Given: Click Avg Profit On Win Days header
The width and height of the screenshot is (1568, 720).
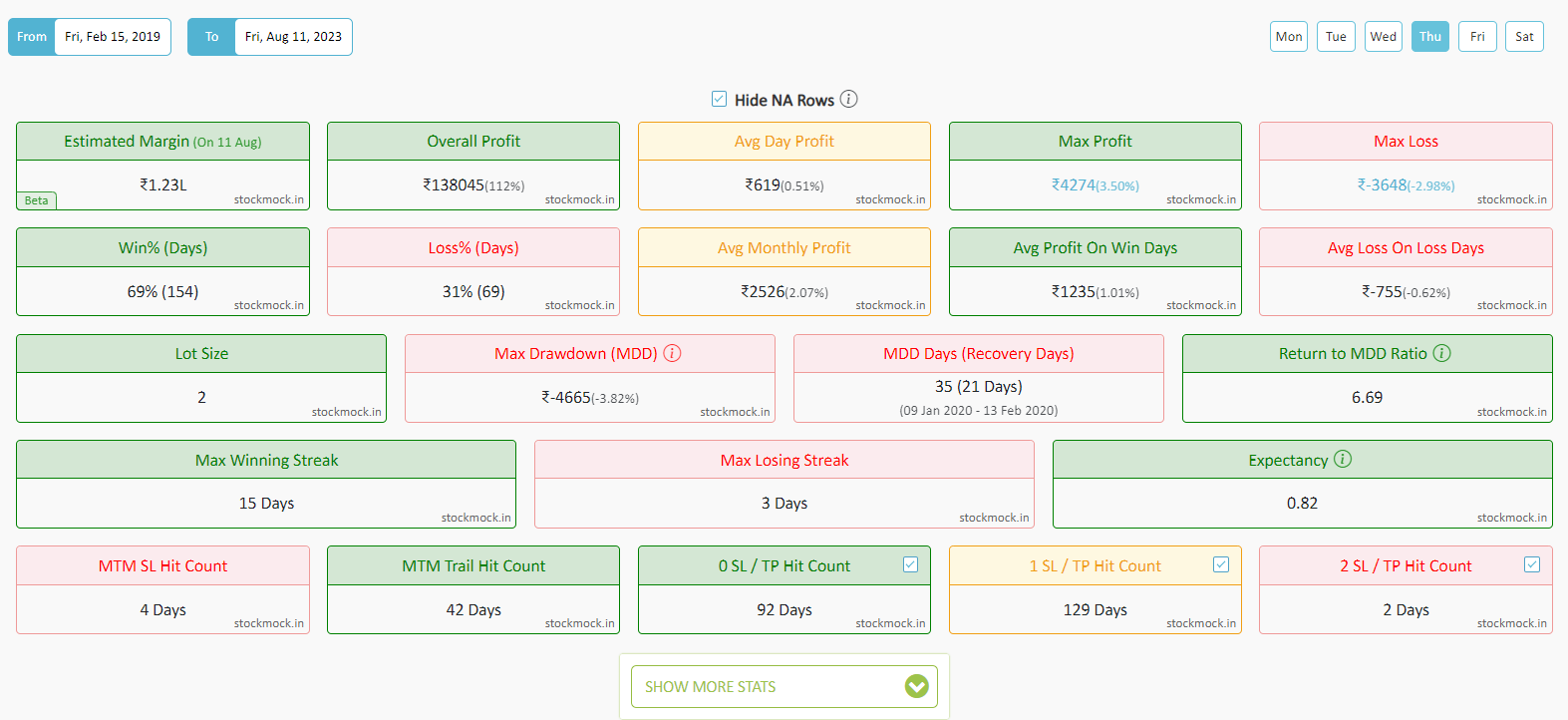Looking at the screenshot, I should click(x=1096, y=247).
